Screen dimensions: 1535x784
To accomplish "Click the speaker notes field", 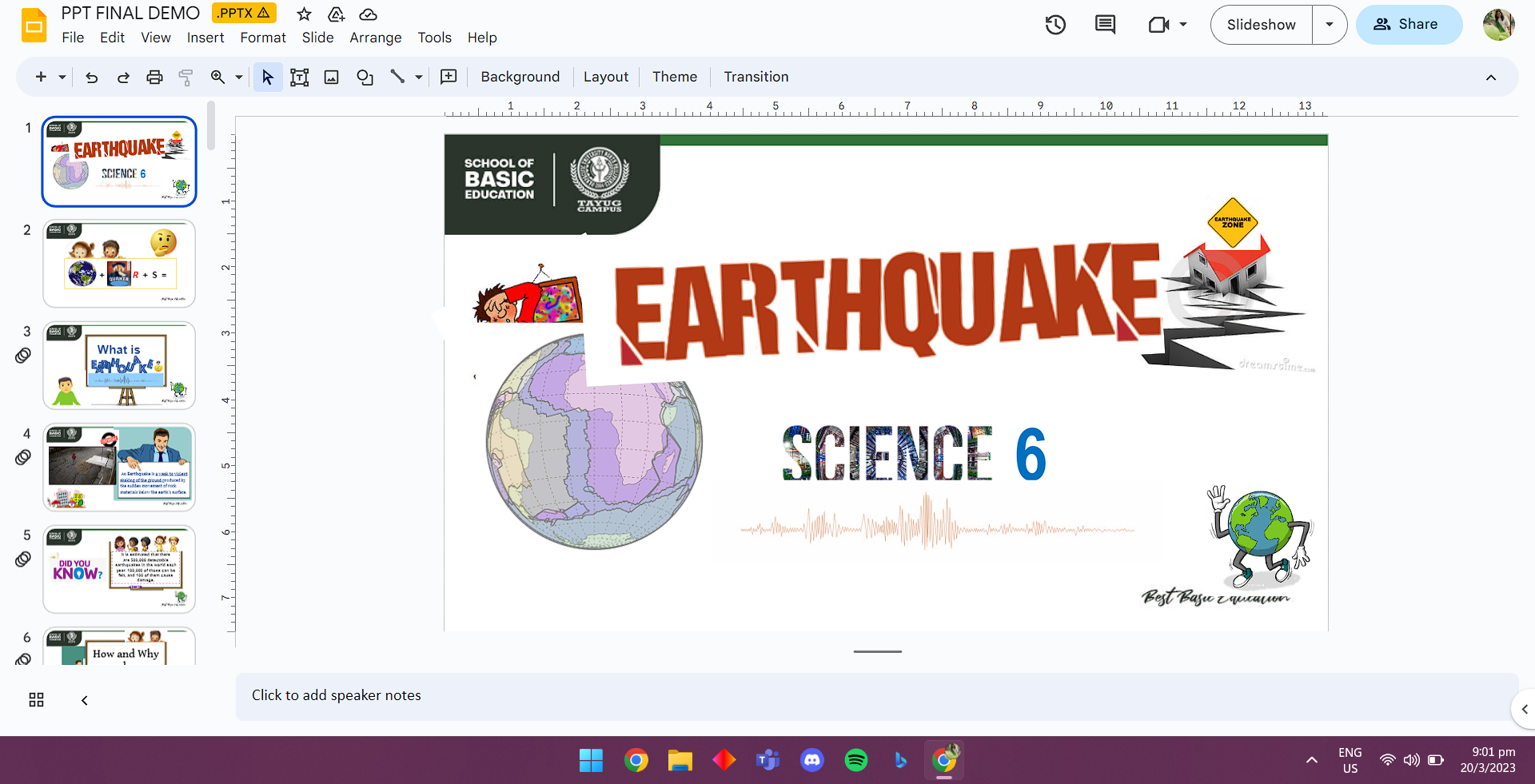I will pyautogui.click(x=876, y=696).
